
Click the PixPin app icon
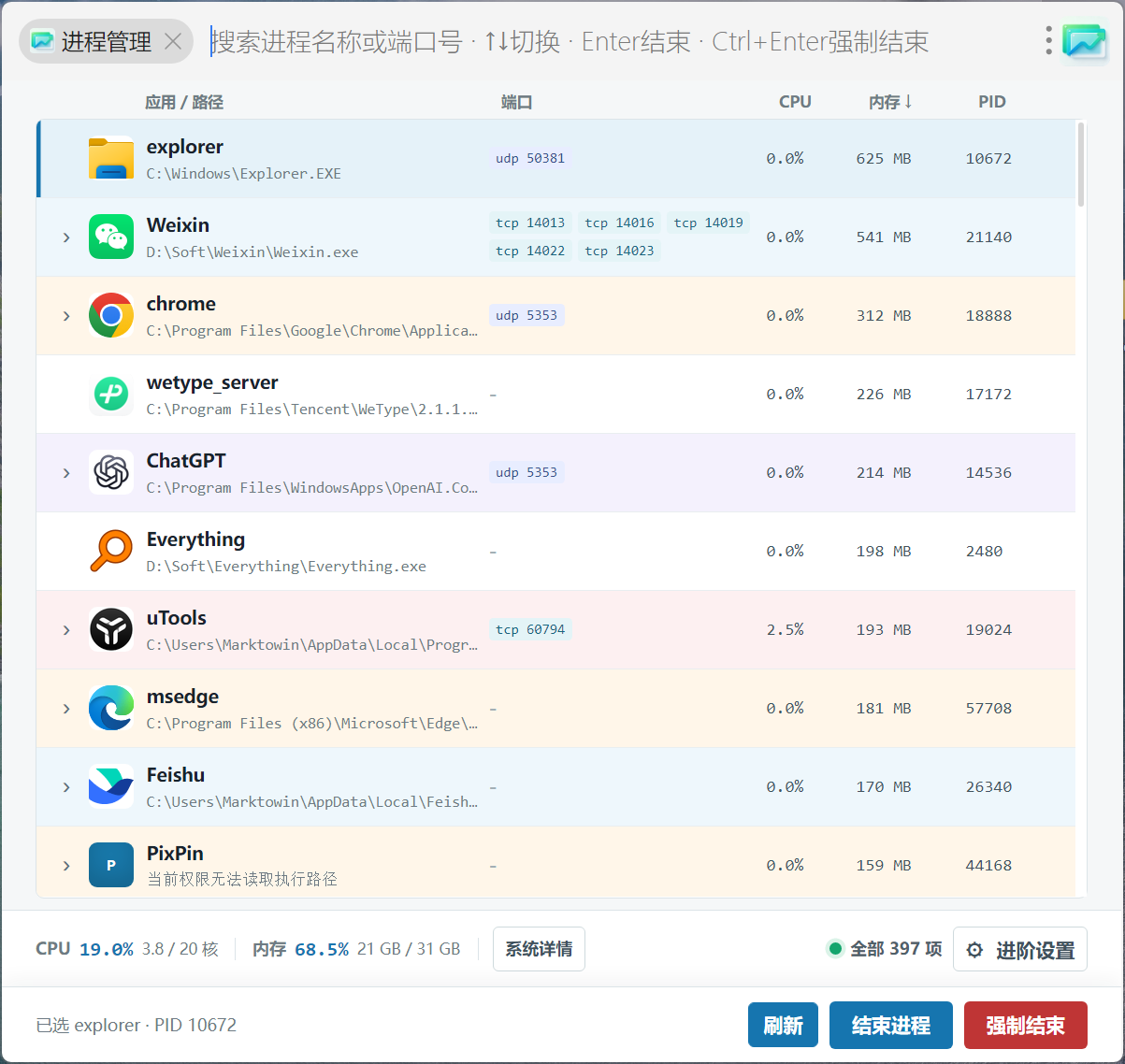tap(111, 865)
